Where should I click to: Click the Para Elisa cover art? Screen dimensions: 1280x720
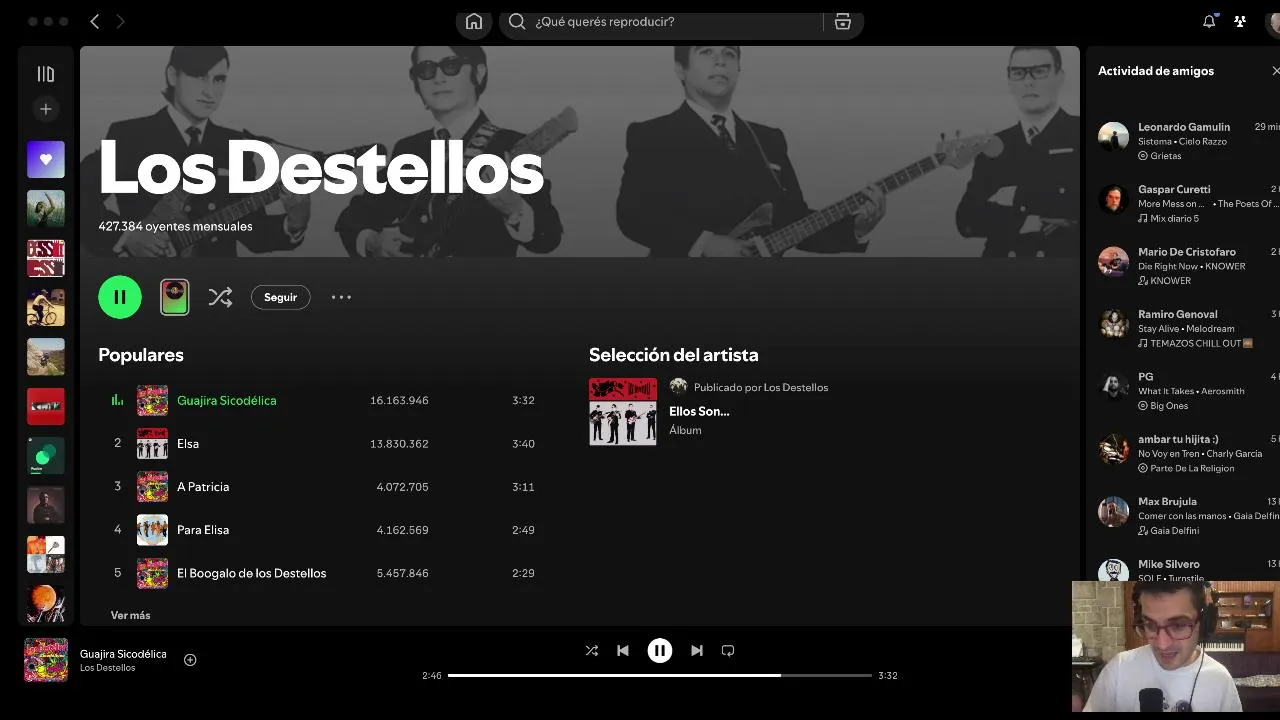click(152, 530)
